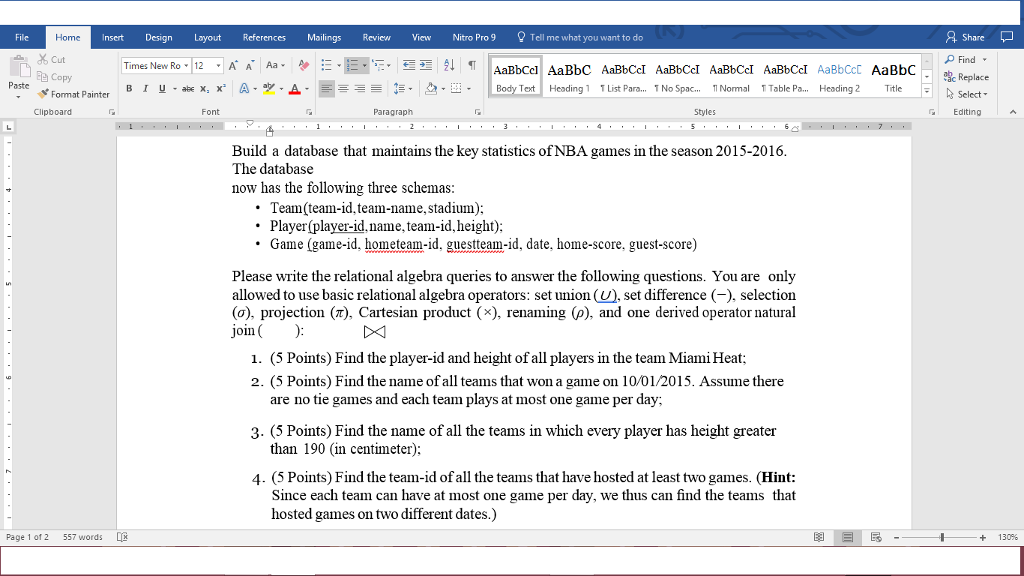
Task: Open the bullet list dropdown
Action: click(339, 65)
